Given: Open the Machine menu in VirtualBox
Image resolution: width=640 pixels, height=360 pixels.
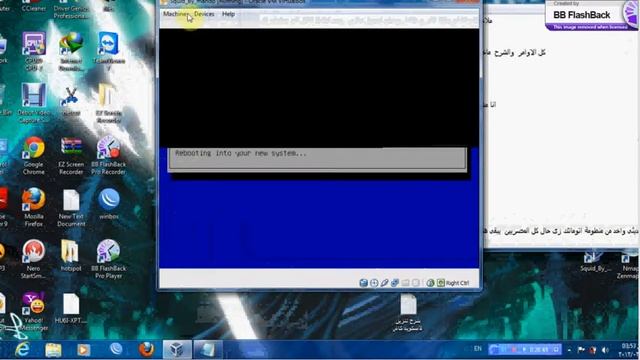Looking at the screenshot, I should (x=176, y=14).
